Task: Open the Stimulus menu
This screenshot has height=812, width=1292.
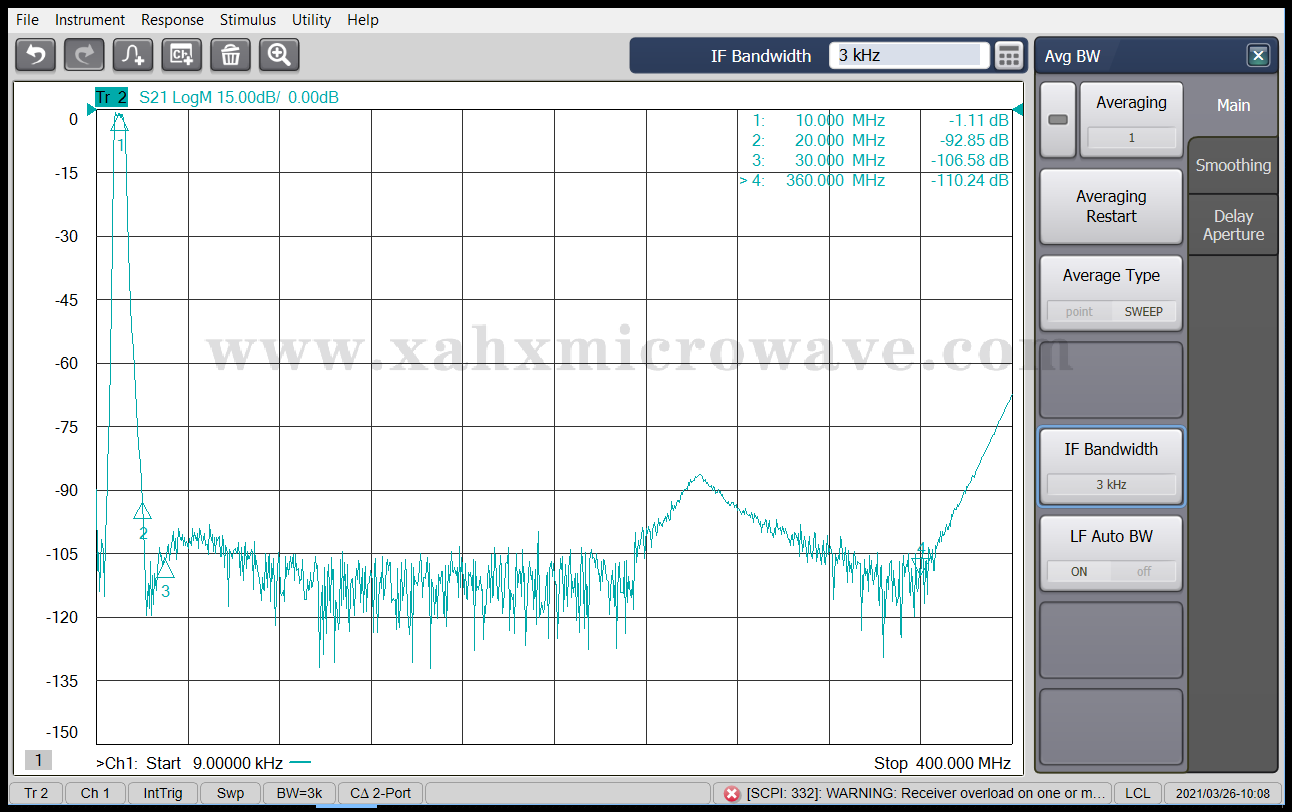Action: click(248, 20)
